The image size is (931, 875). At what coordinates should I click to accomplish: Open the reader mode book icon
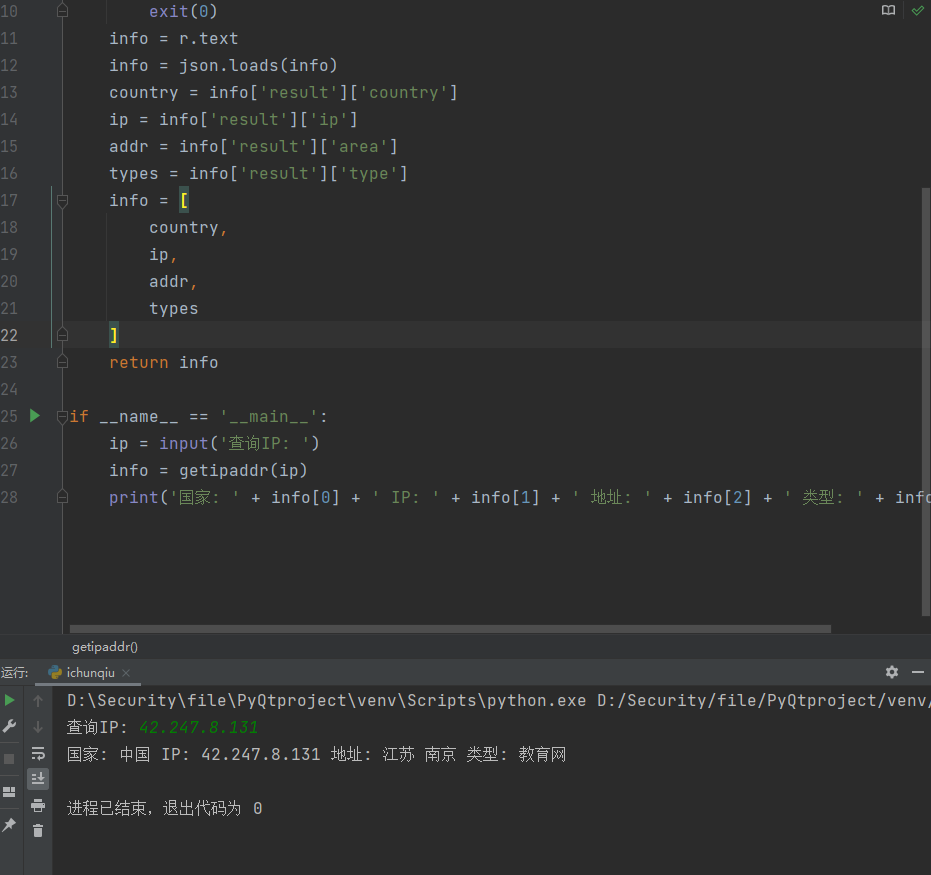[888, 10]
